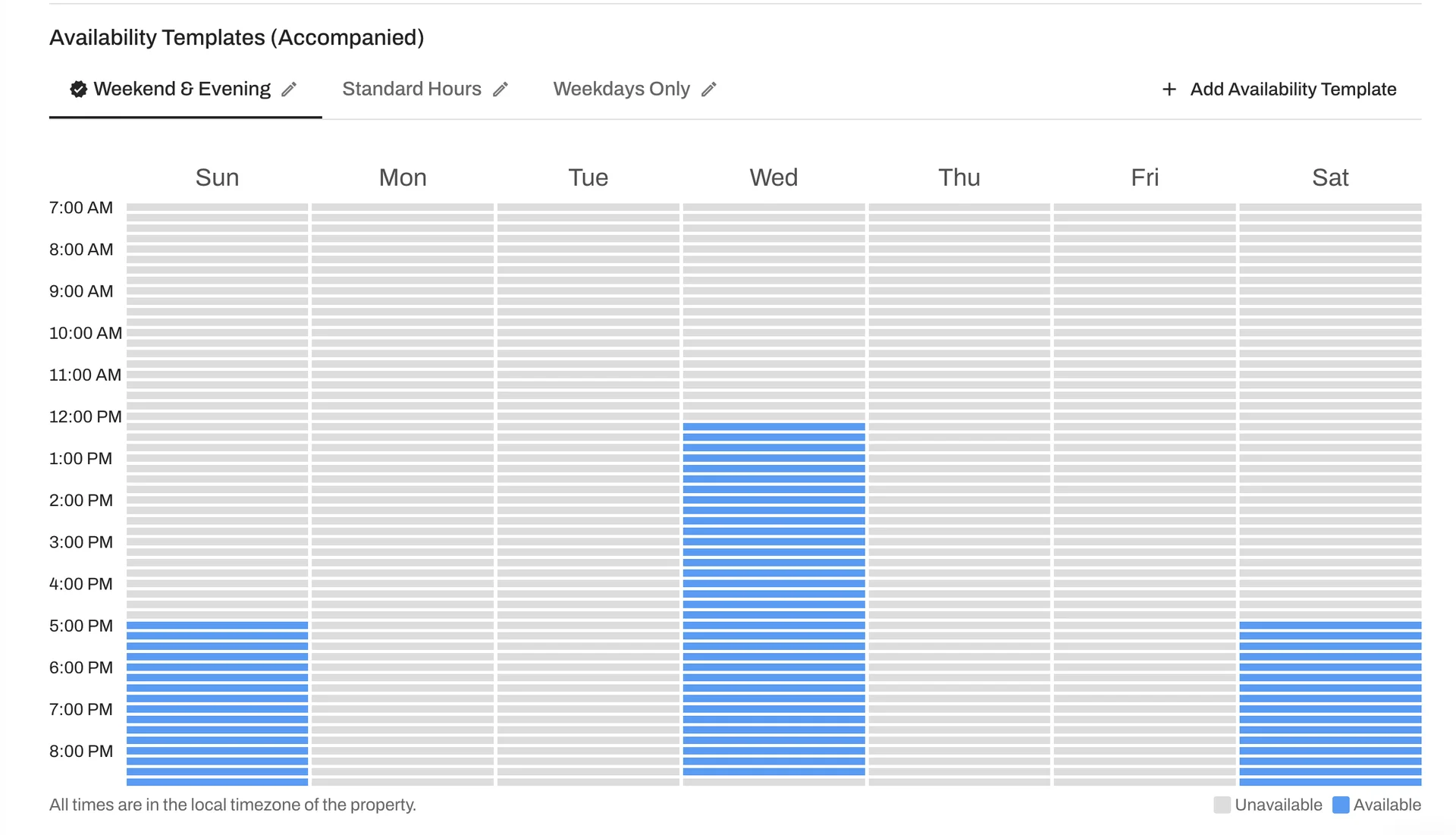
Task: Click the blue Available legend swatch
Action: click(1342, 805)
